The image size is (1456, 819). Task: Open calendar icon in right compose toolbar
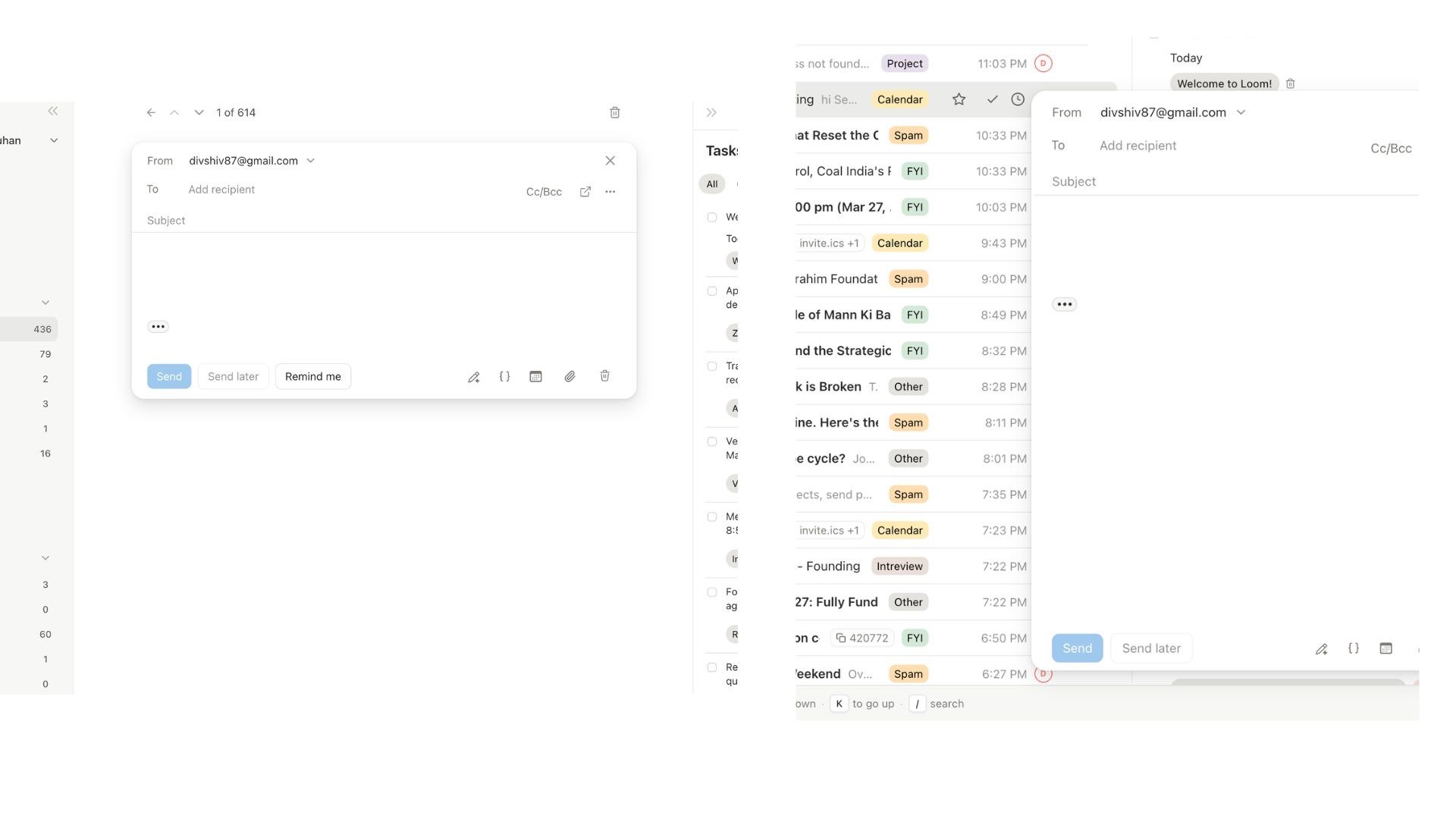(1385, 648)
